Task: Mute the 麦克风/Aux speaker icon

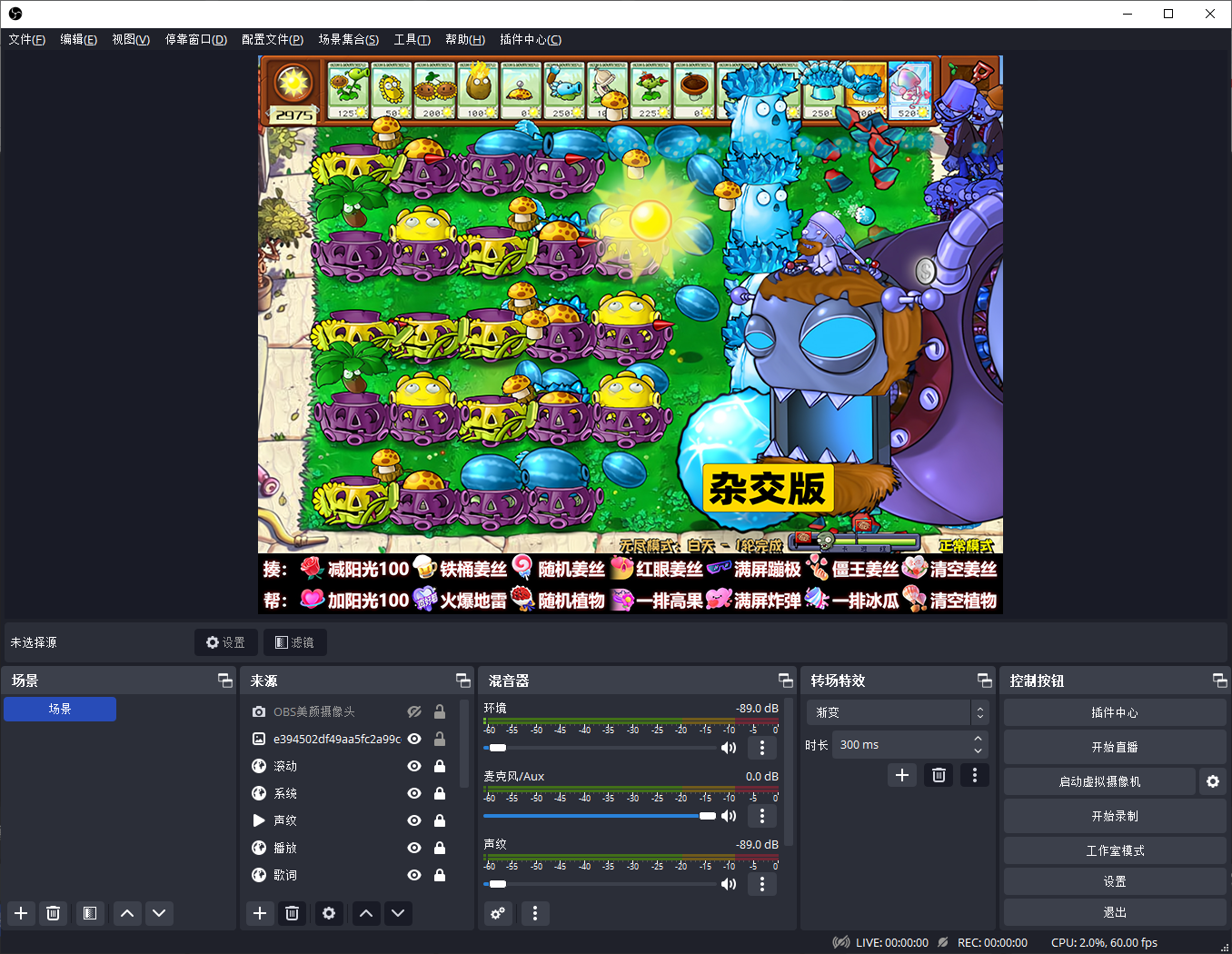Action: click(729, 816)
